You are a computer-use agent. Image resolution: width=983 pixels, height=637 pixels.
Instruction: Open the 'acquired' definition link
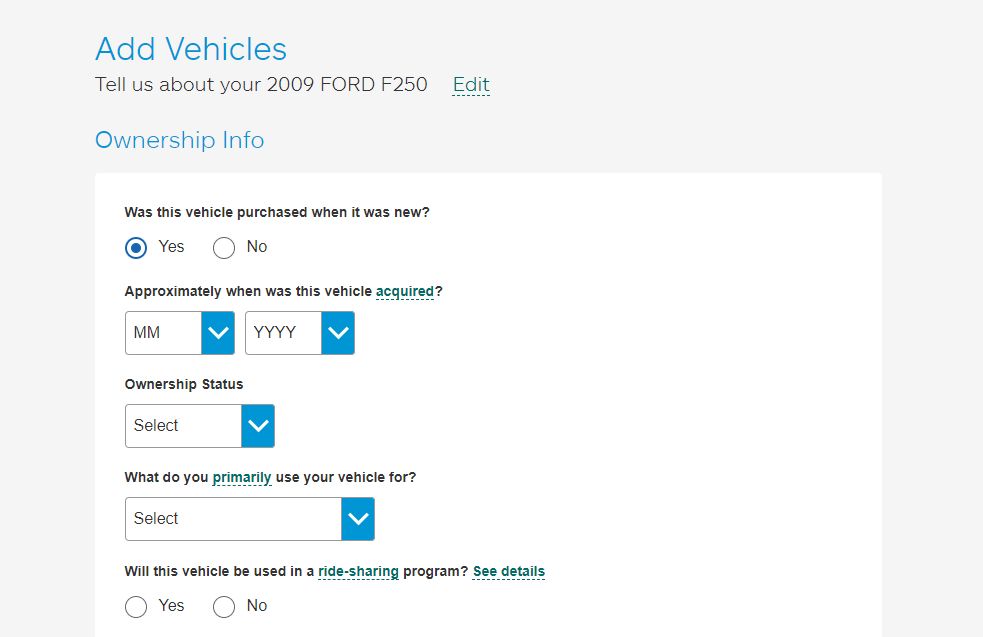[x=404, y=292]
